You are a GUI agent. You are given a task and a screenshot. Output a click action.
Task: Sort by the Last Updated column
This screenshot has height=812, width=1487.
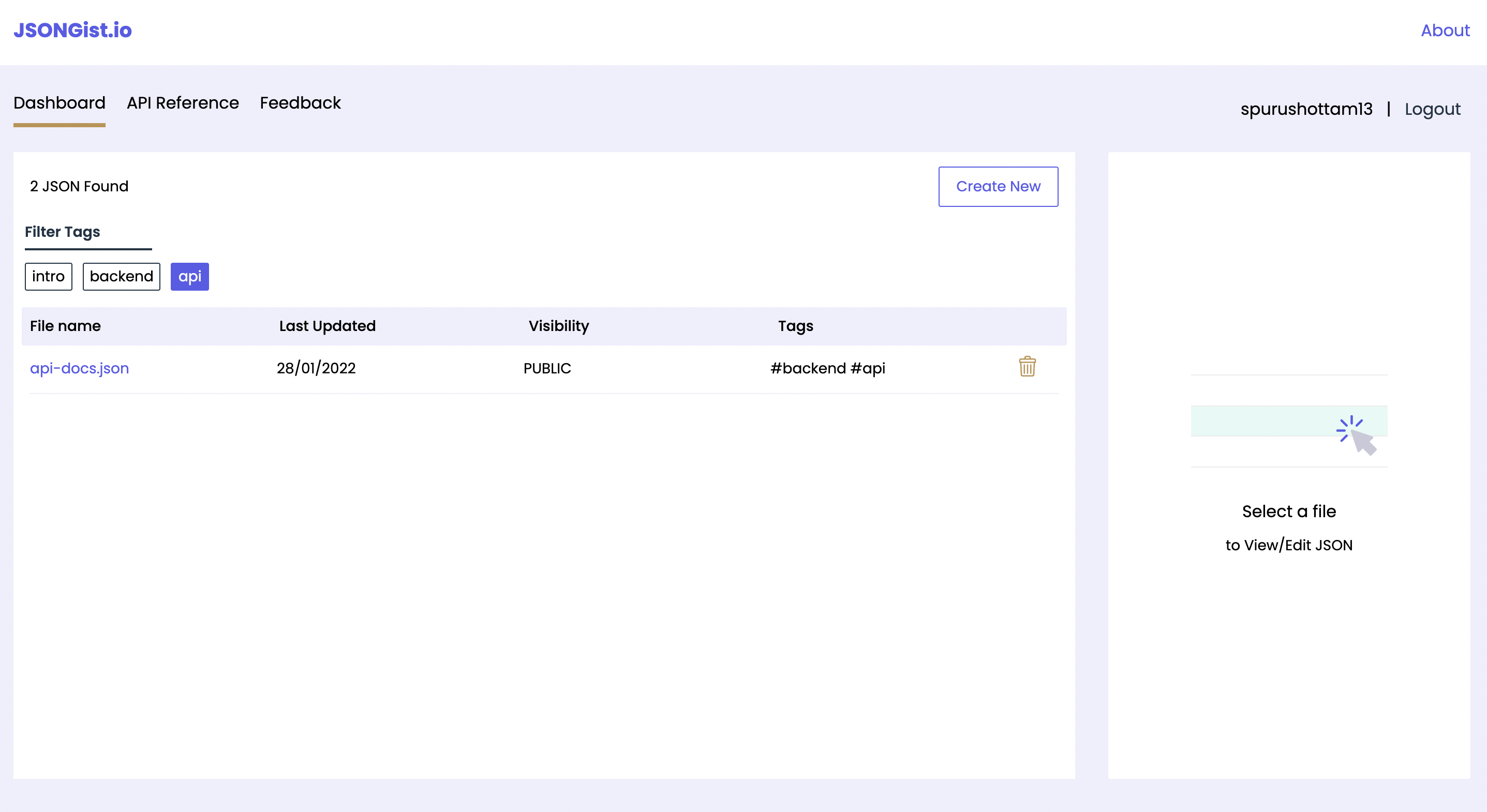pyautogui.click(x=326, y=325)
